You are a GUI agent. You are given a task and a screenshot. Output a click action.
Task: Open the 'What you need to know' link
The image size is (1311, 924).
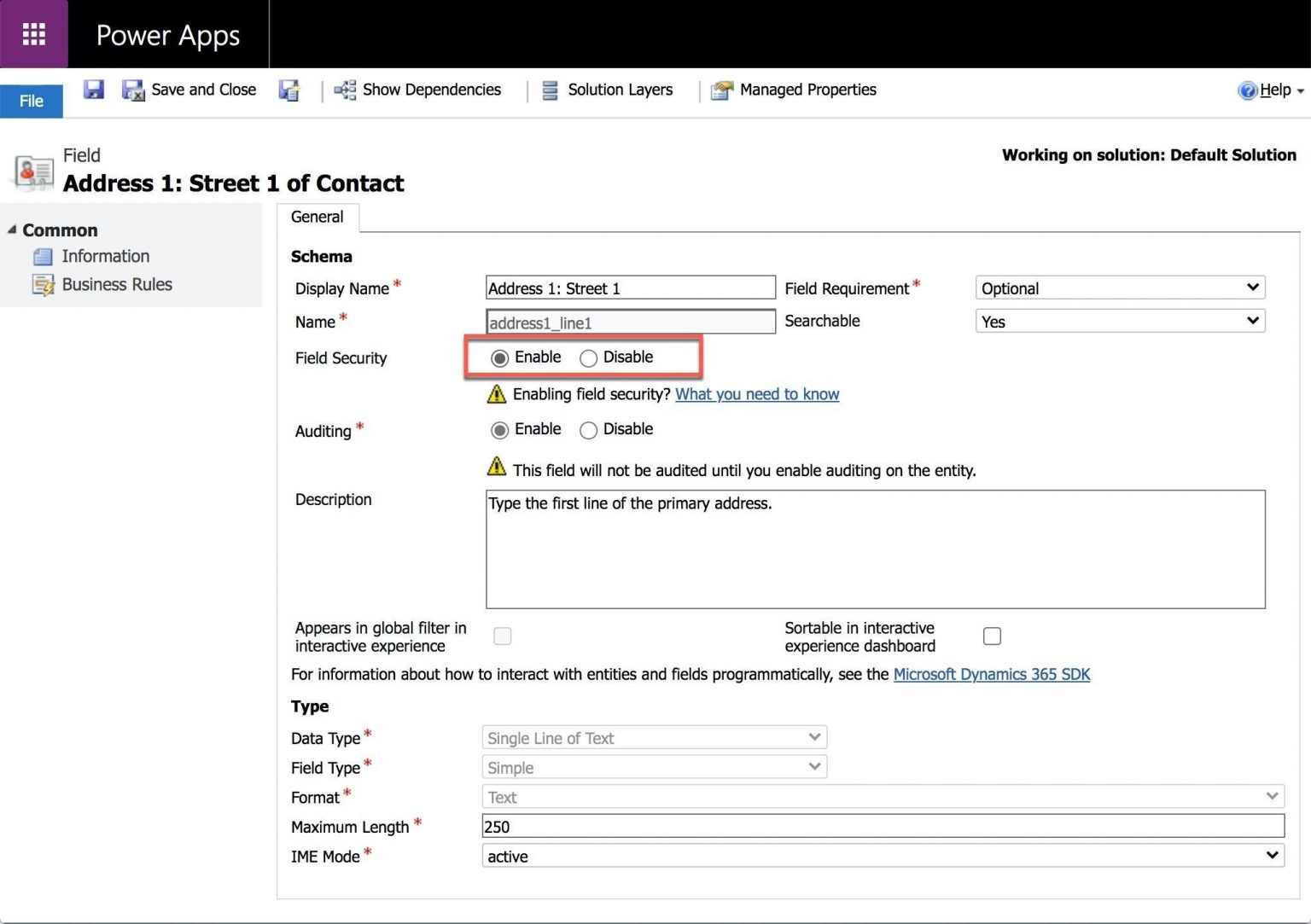click(757, 394)
